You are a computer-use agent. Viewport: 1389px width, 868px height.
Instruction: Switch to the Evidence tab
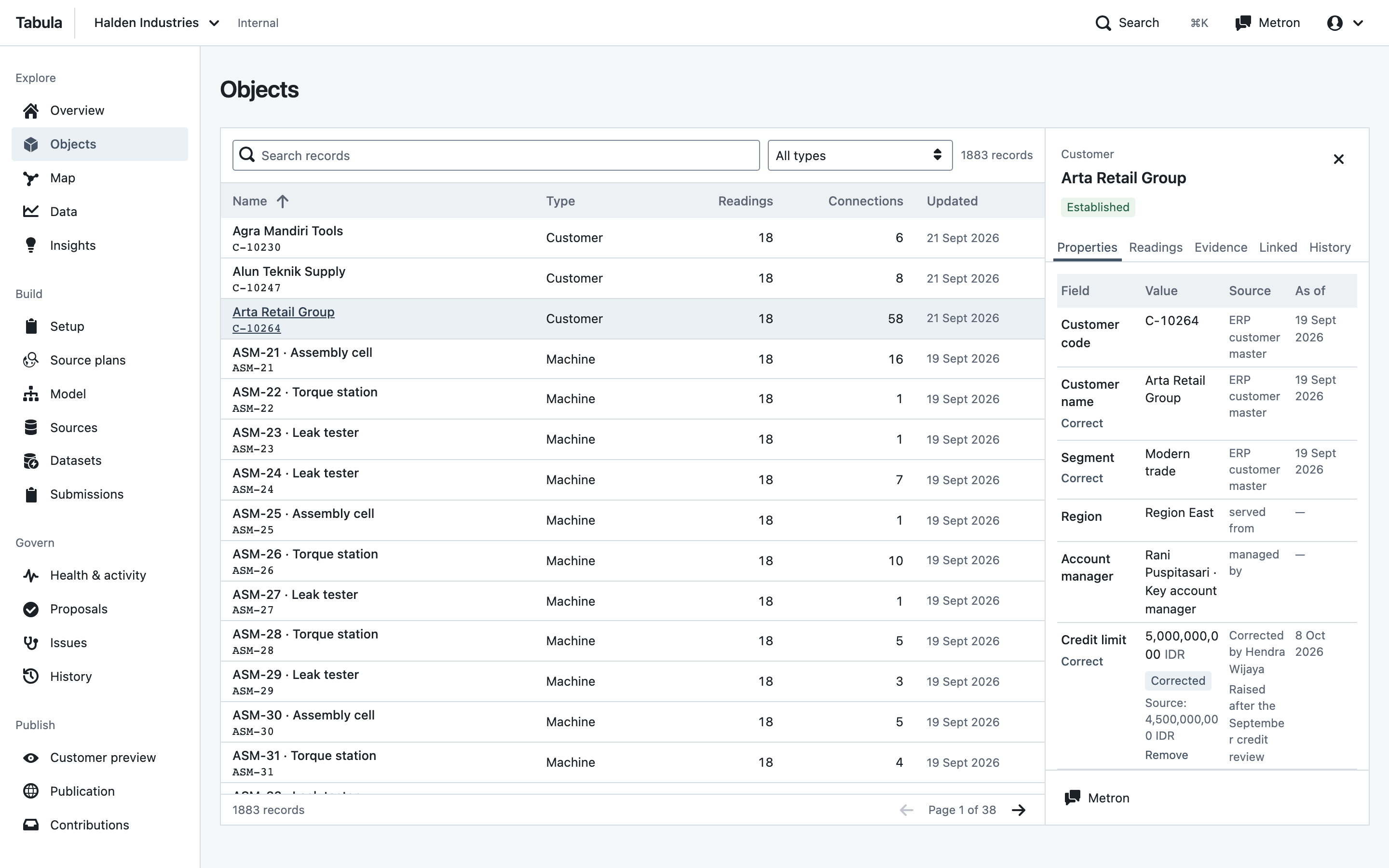tap(1221, 247)
